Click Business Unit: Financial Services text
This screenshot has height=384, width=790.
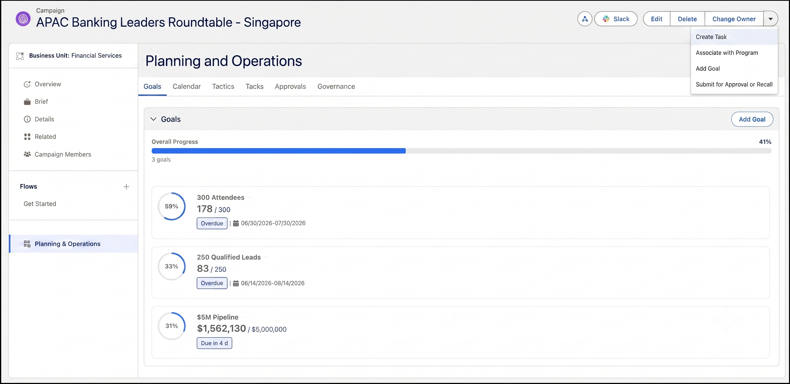75,56
